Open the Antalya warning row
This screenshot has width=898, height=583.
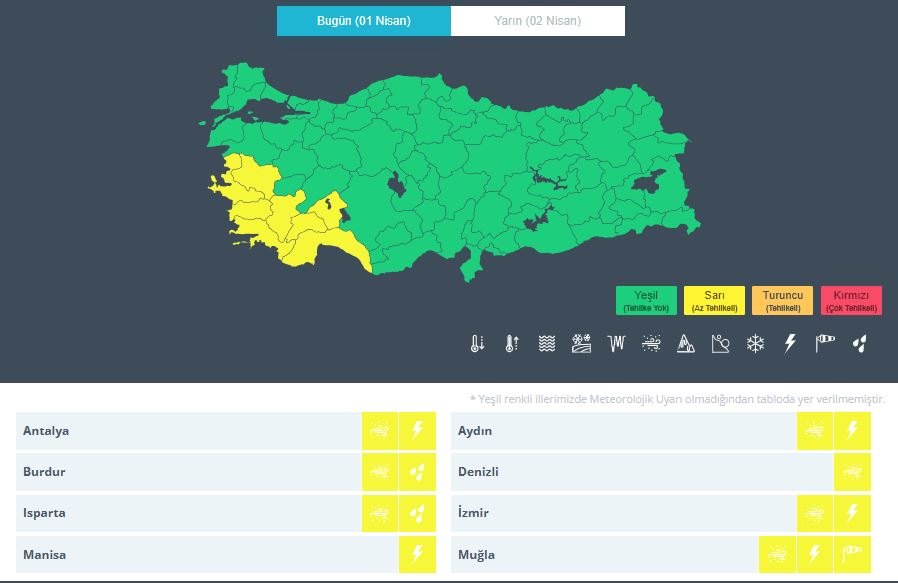pyautogui.click(x=188, y=431)
